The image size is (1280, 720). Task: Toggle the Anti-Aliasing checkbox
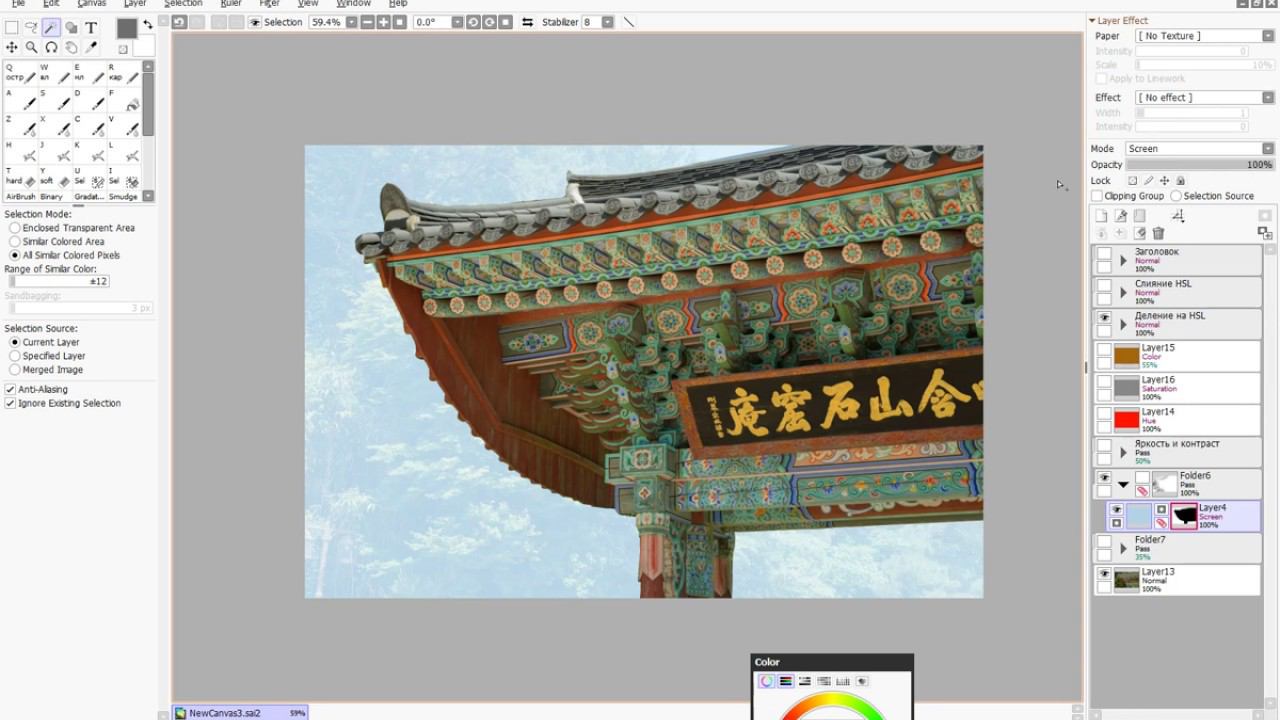pos(10,390)
